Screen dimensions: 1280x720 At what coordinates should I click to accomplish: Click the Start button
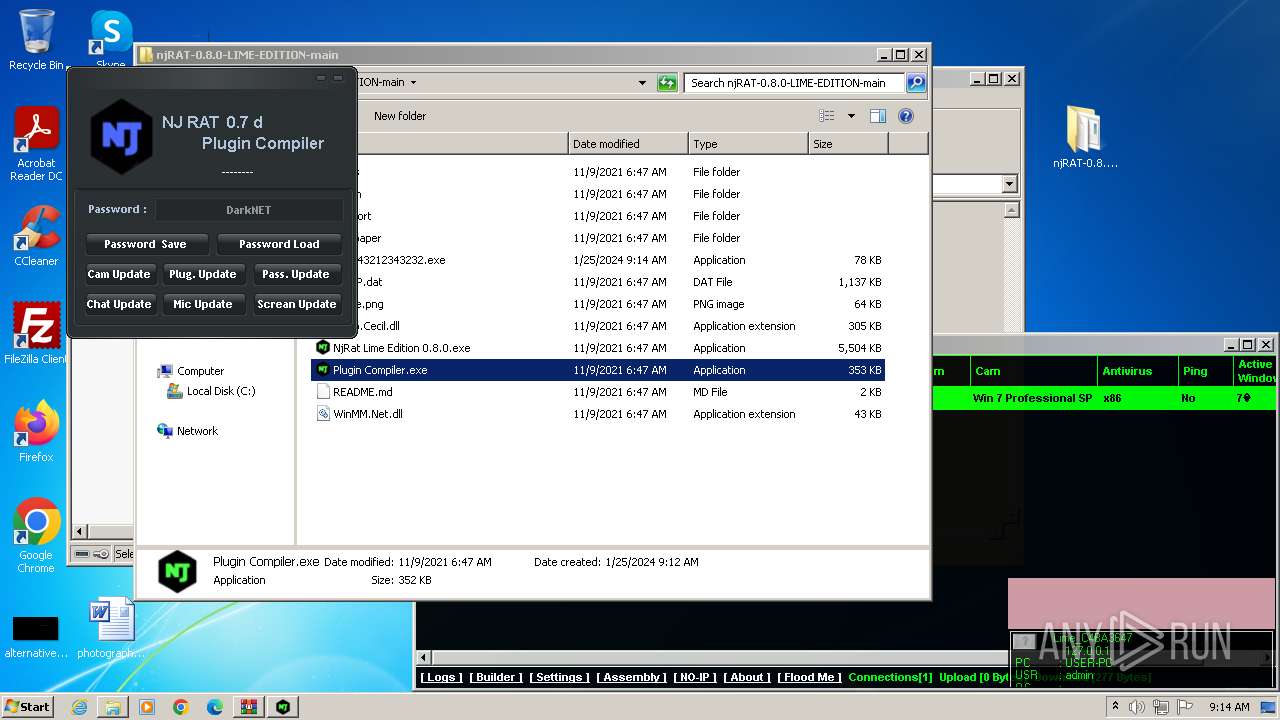[28, 706]
